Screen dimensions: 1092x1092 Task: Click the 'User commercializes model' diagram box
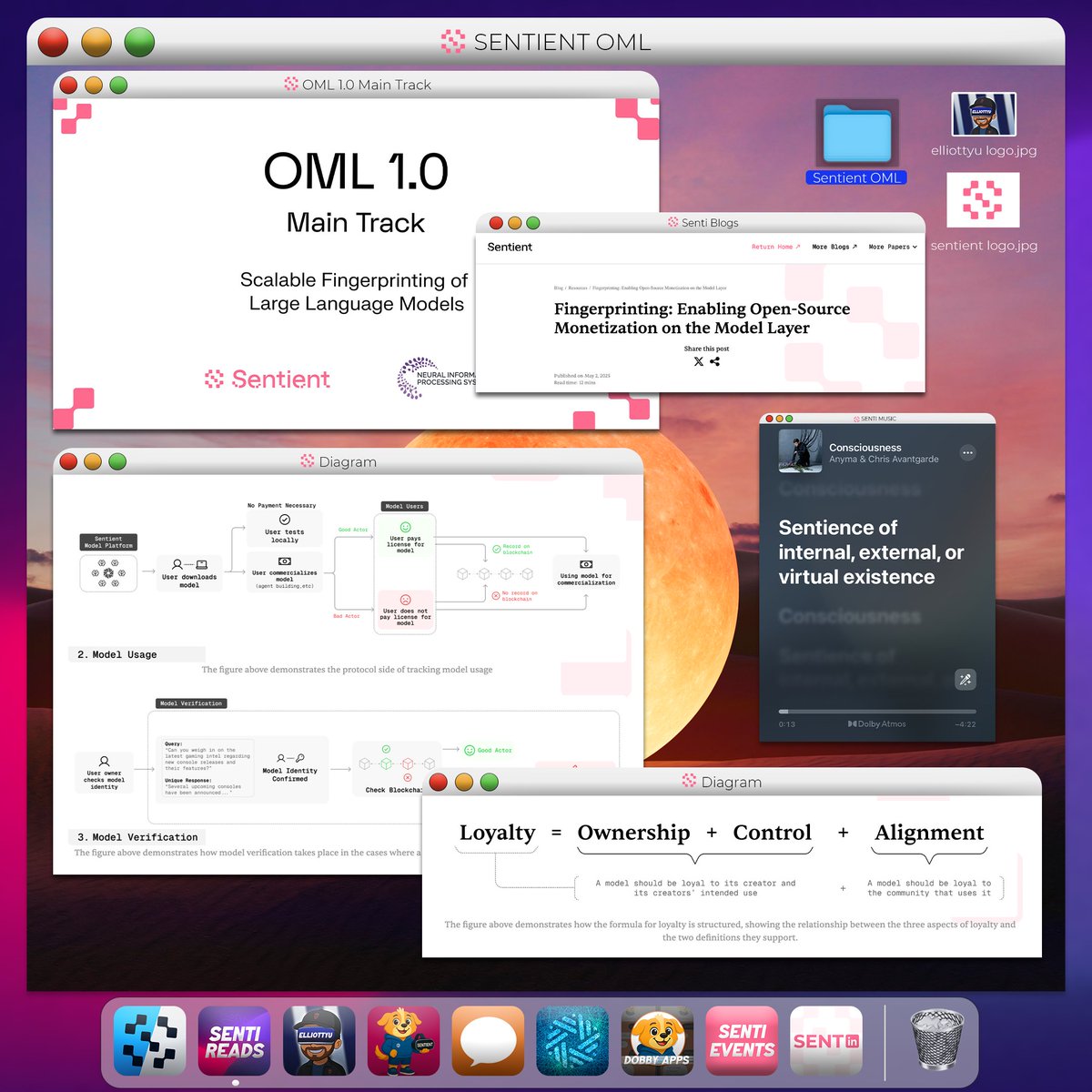285,573
